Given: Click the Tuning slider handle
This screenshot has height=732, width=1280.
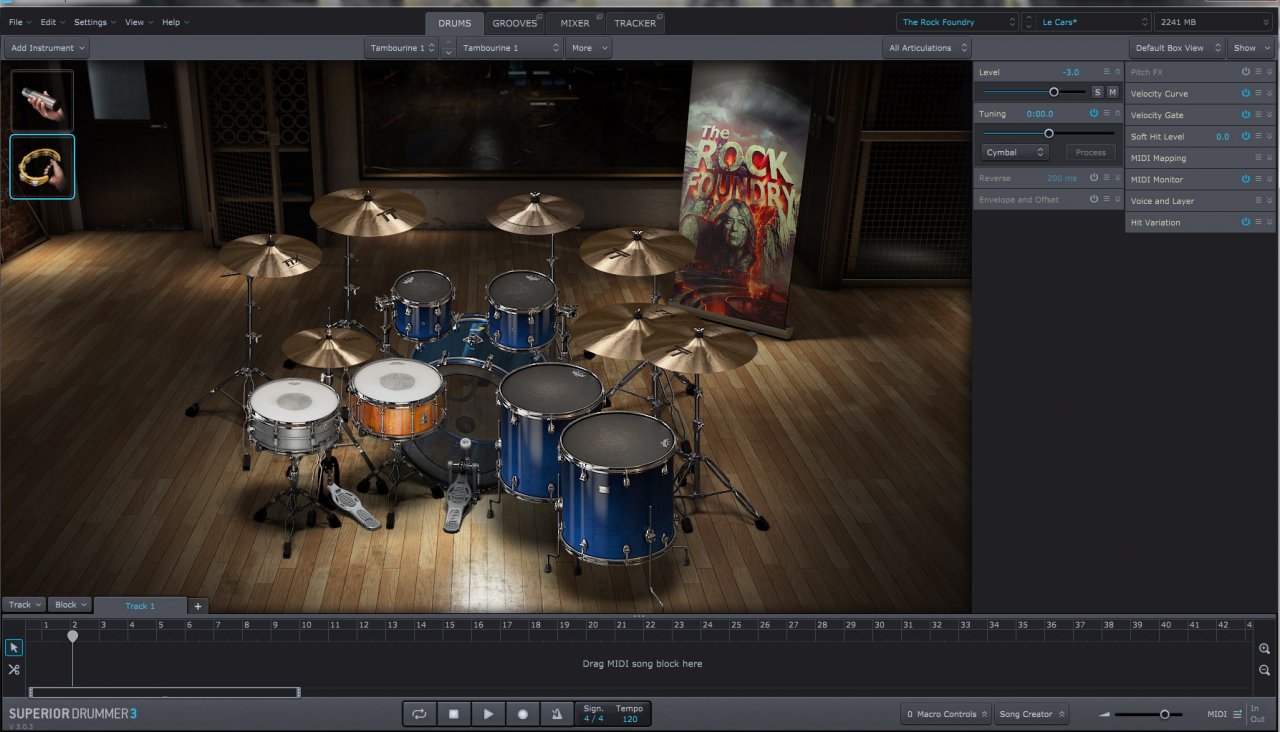Looking at the screenshot, I should (1048, 133).
